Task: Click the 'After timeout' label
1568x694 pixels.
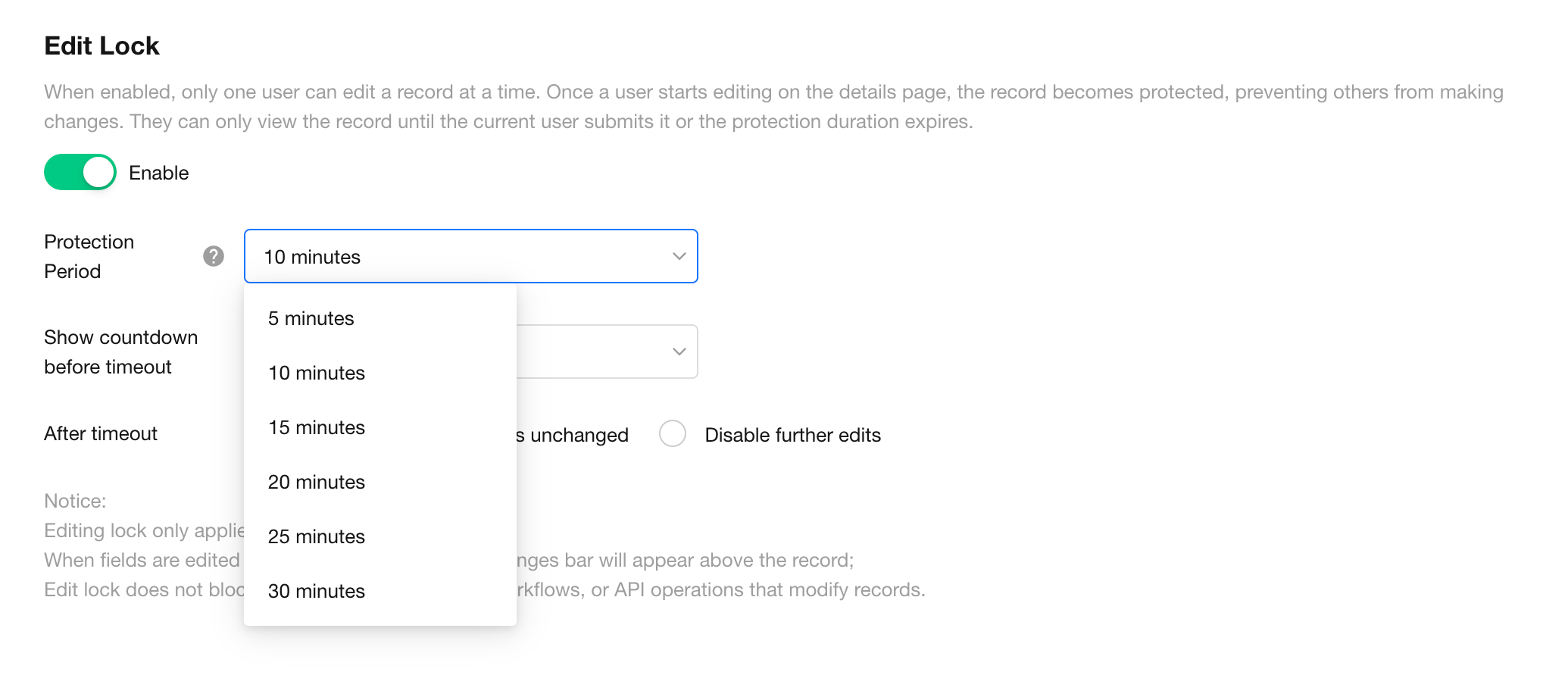Action: click(101, 433)
